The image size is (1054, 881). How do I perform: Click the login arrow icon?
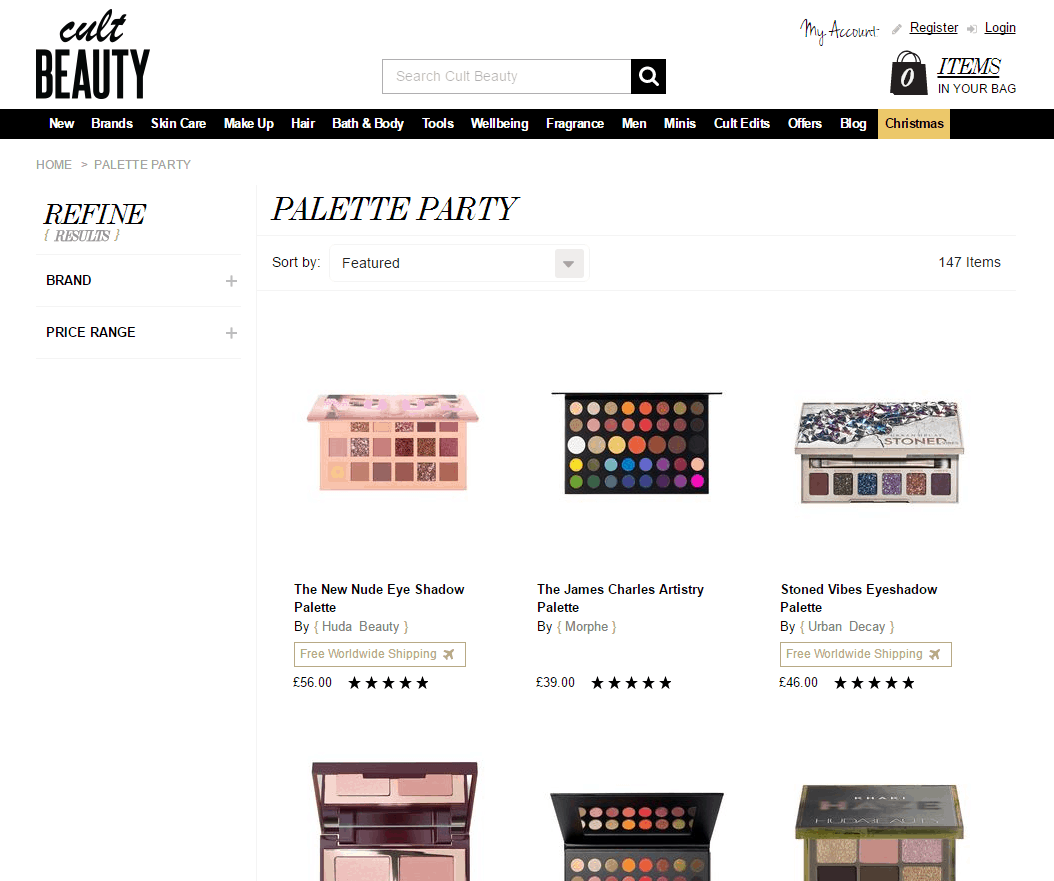coord(972,29)
